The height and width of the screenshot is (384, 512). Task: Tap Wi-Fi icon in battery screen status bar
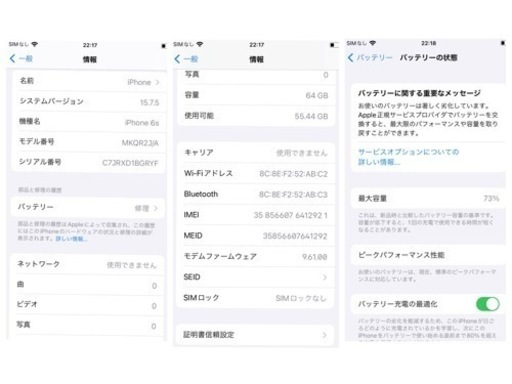[373, 43]
